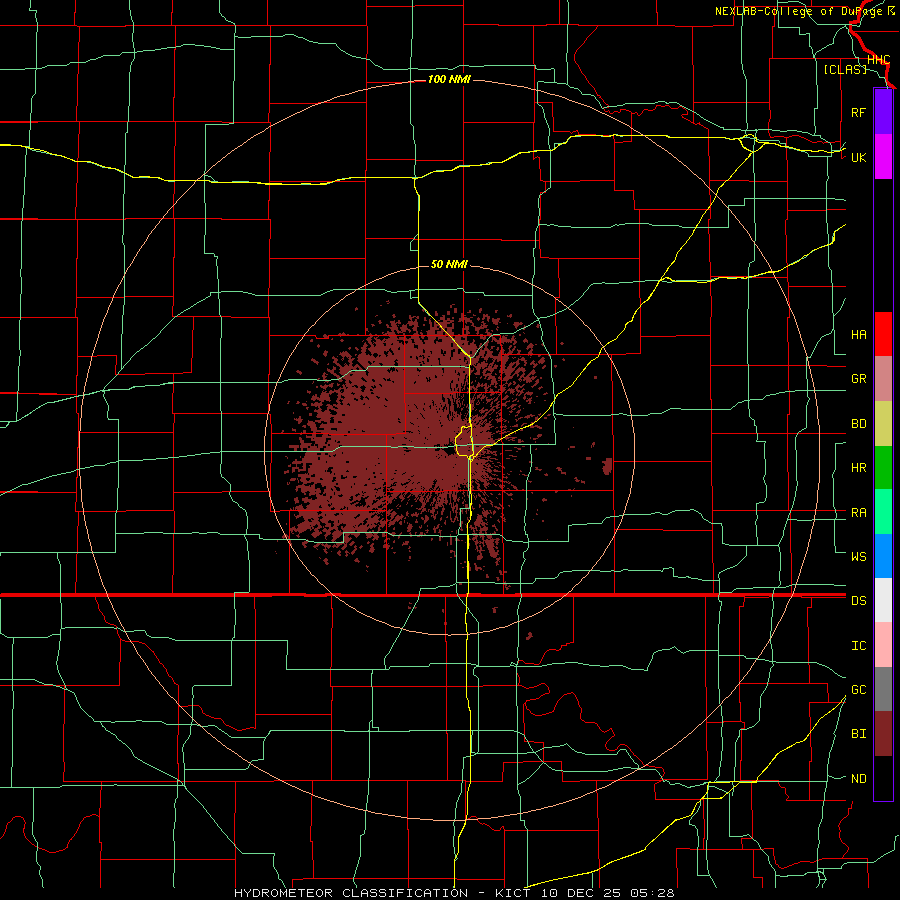Click the GC legend label
Image resolution: width=900 pixels, height=900 pixels.
pos(858,689)
